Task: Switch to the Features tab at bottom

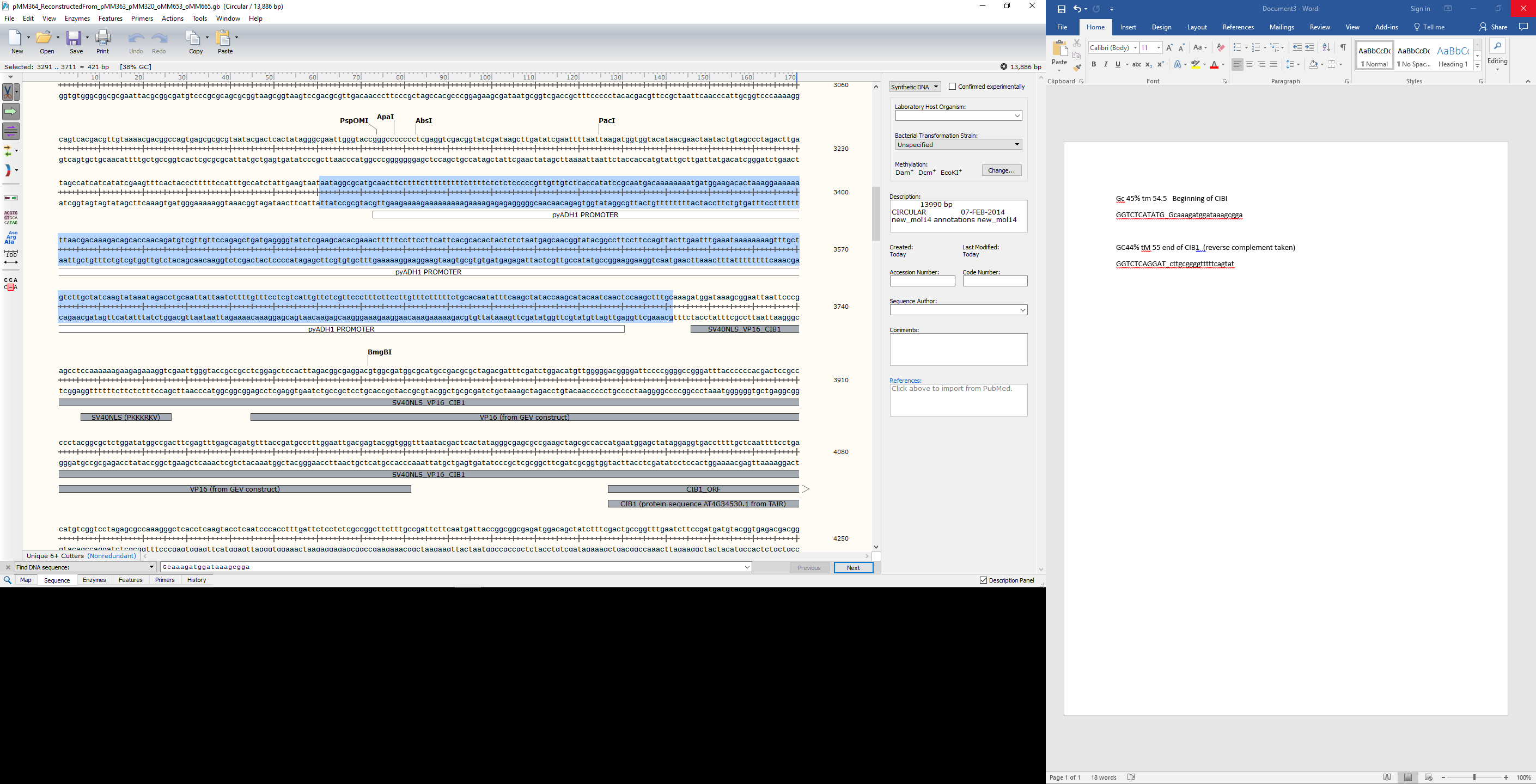Action: [x=130, y=580]
